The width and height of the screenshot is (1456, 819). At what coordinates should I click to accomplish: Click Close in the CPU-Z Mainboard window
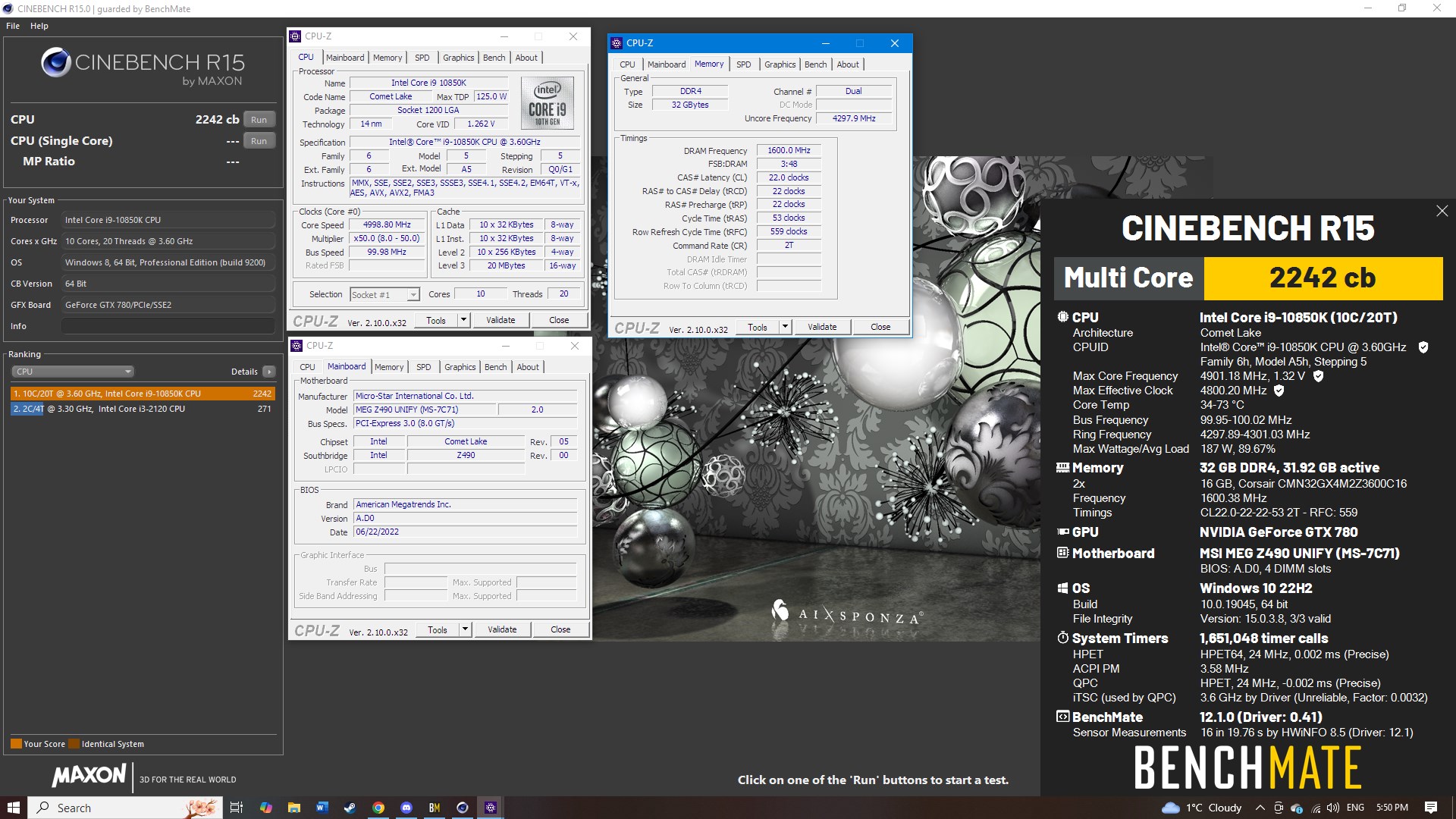(560, 629)
